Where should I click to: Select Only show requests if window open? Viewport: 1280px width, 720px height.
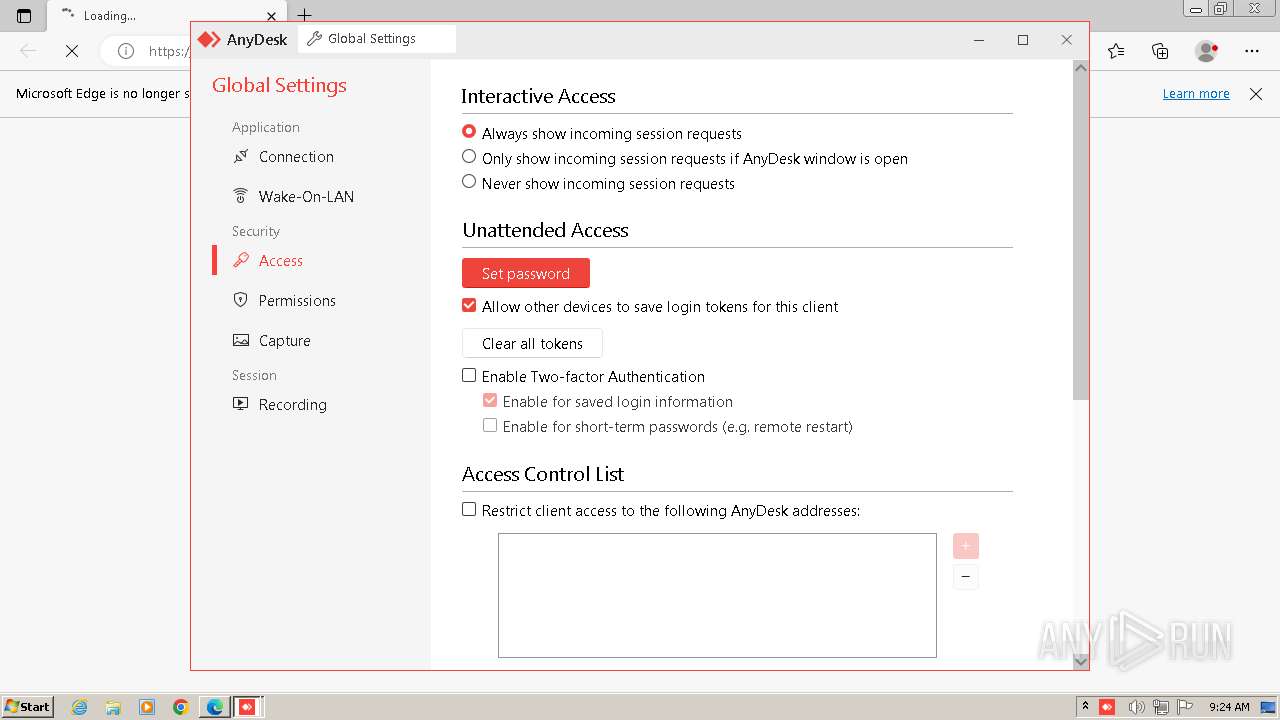click(x=469, y=157)
